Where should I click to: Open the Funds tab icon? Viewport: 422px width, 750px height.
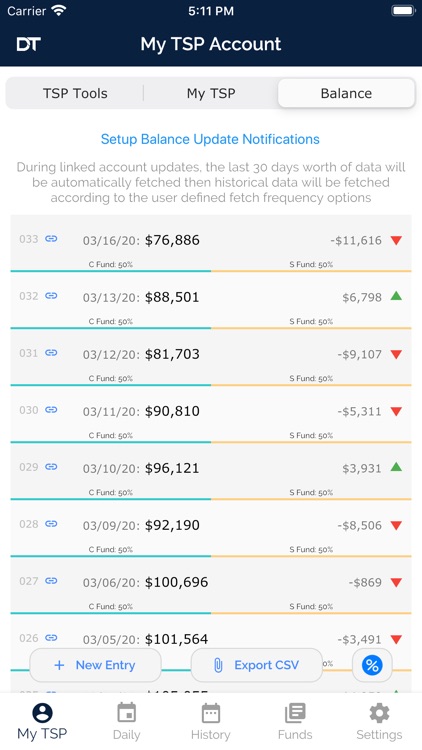295,714
